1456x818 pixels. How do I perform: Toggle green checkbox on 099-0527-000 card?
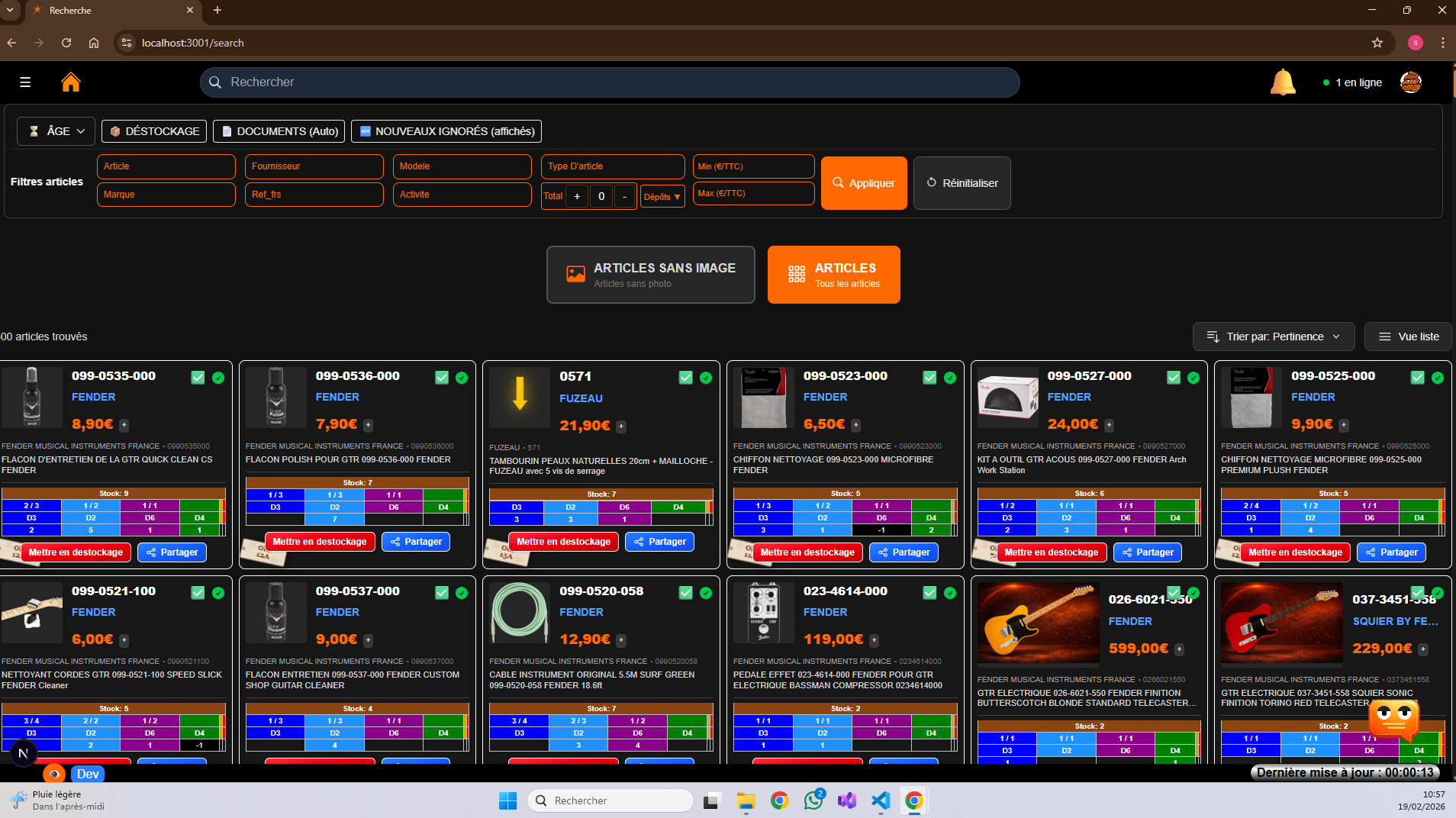(1173, 378)
